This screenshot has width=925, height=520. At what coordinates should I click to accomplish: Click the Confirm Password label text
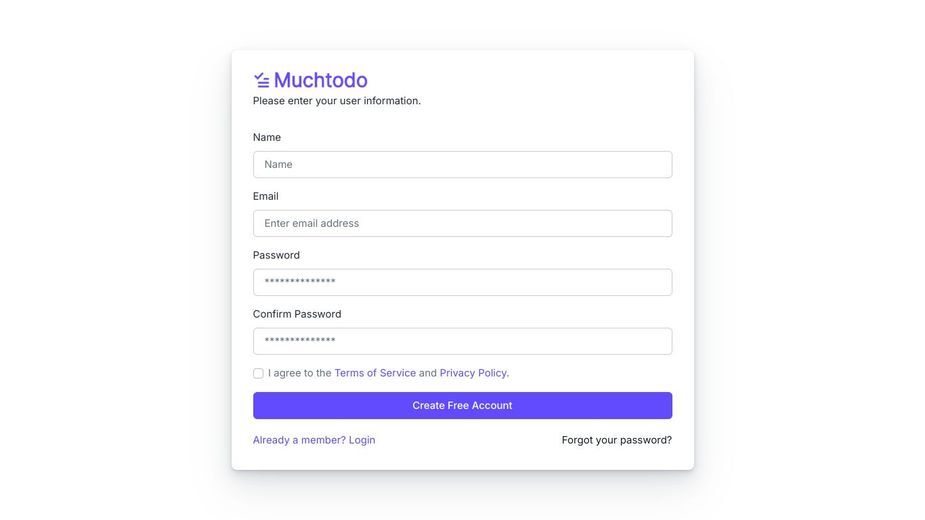tap(297, 314)
